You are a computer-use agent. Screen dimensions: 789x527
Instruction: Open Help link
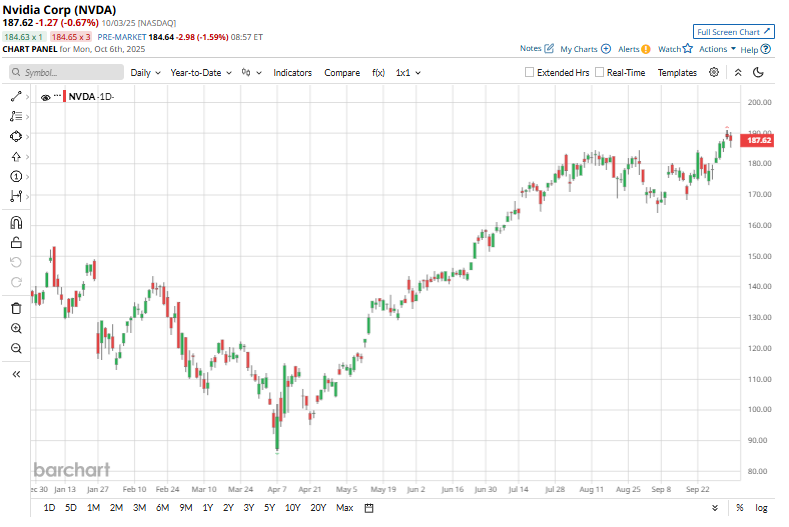755,49
